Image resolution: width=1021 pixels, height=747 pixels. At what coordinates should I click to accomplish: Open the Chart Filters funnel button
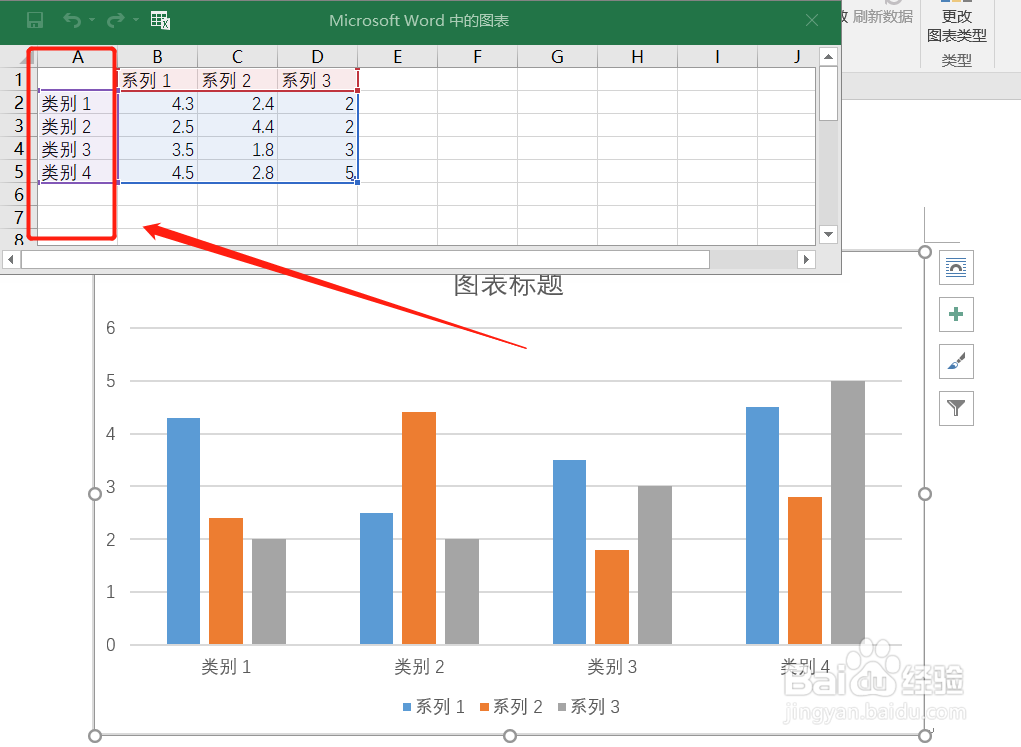[956, 408]
